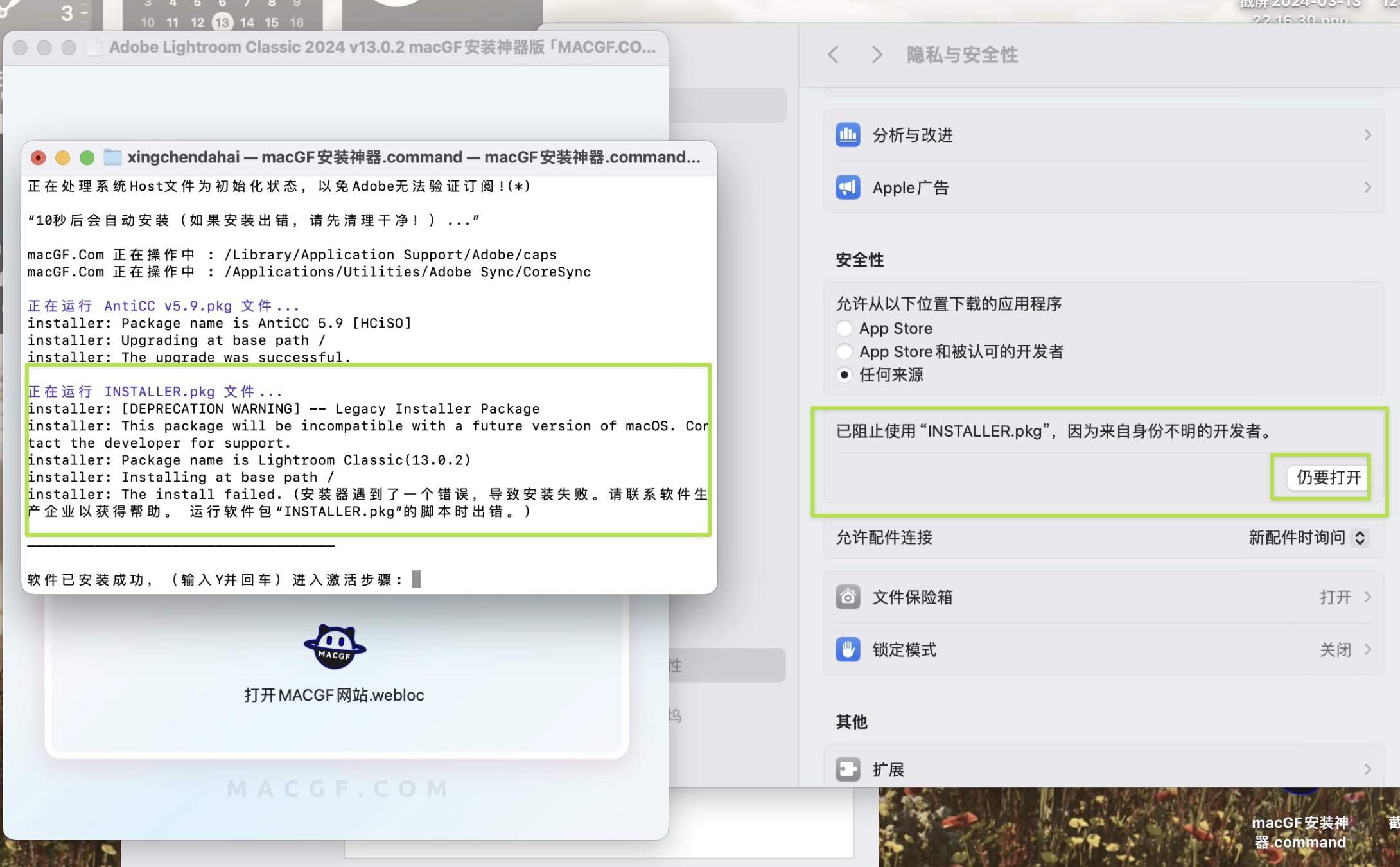The height and width of the screenshot is (867, 1400).
Task: Select date 13 in the calendar widget
Action: tap(222, 21)
